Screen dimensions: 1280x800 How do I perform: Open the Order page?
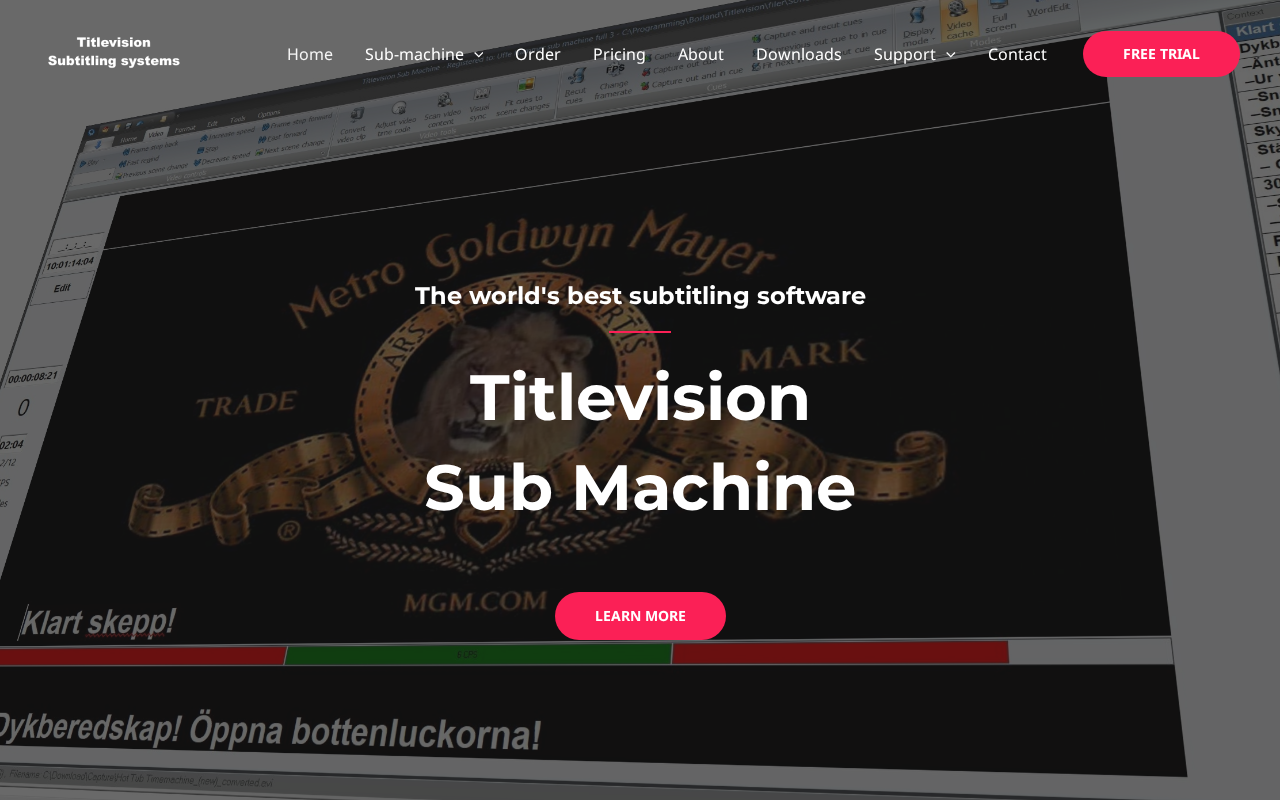coord(537,54)
